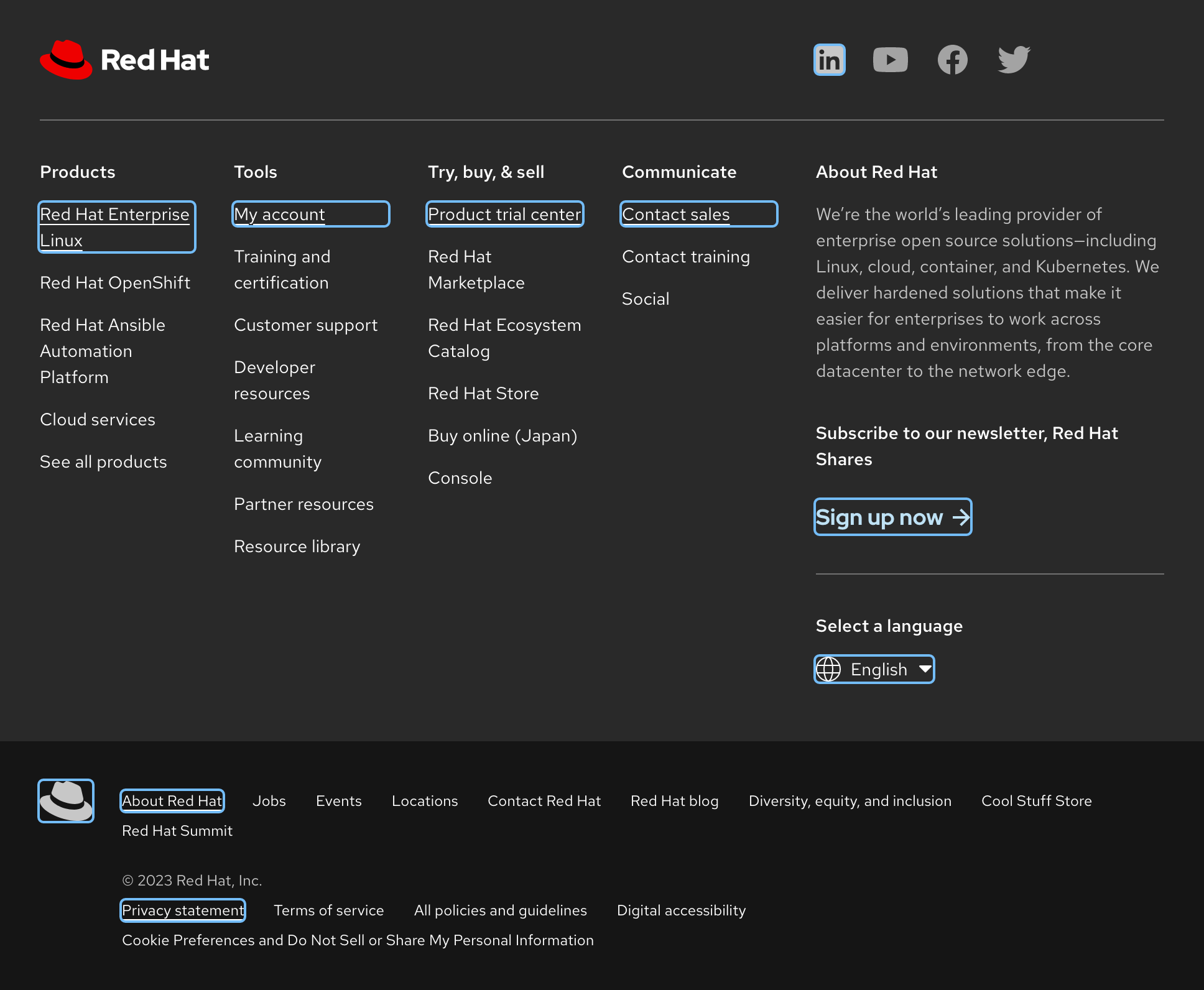The width and height of the screenshot is (1204, 990).
Task: Open Contact sales
Action: (676, 214)
